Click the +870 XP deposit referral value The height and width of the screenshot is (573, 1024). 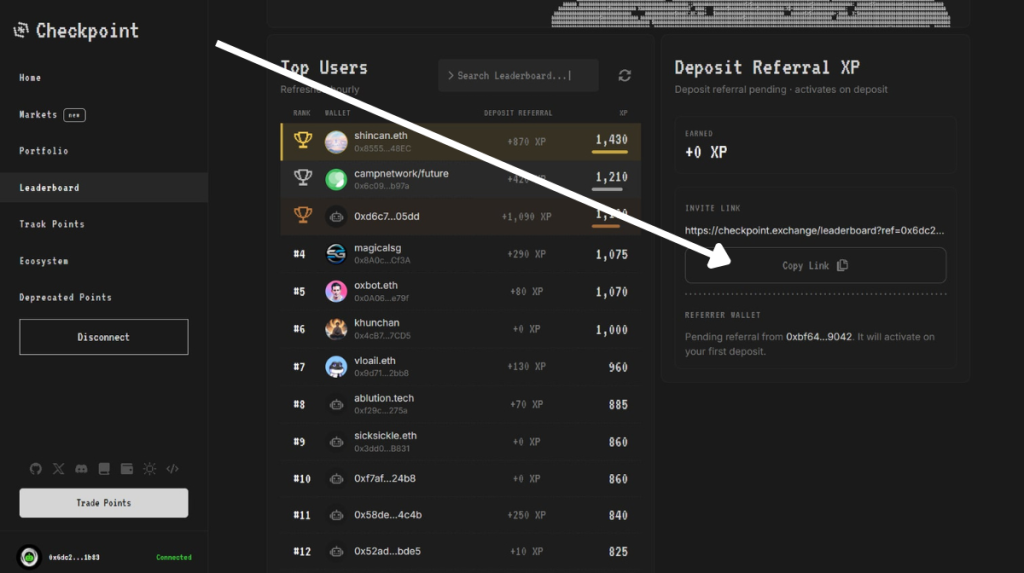coord(526,142)
